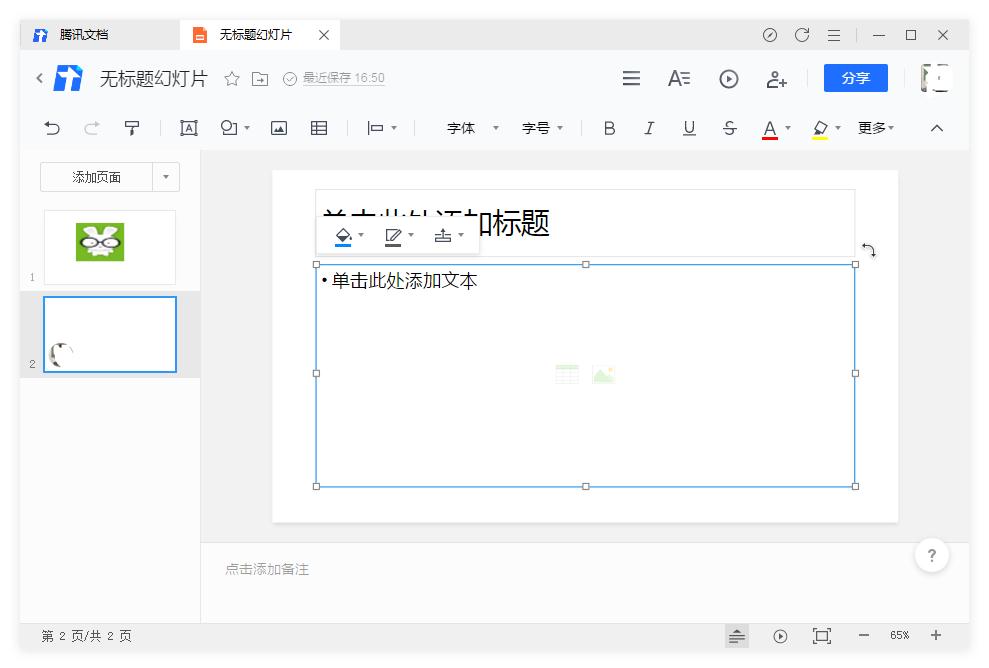Click the 65% zoom level
The width and height of the screenshot is (989, 668).
click(900, 636)
